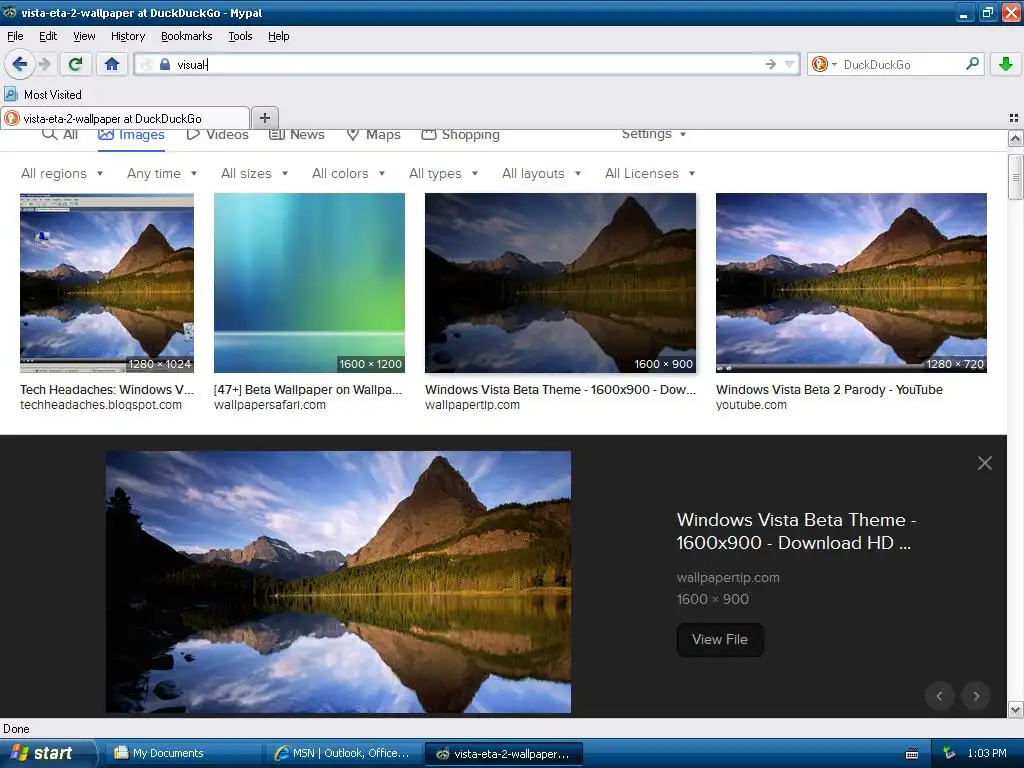Show previous image with left chevron
Viewport: 1024px width, 768px height.
[x=940, y=696]
